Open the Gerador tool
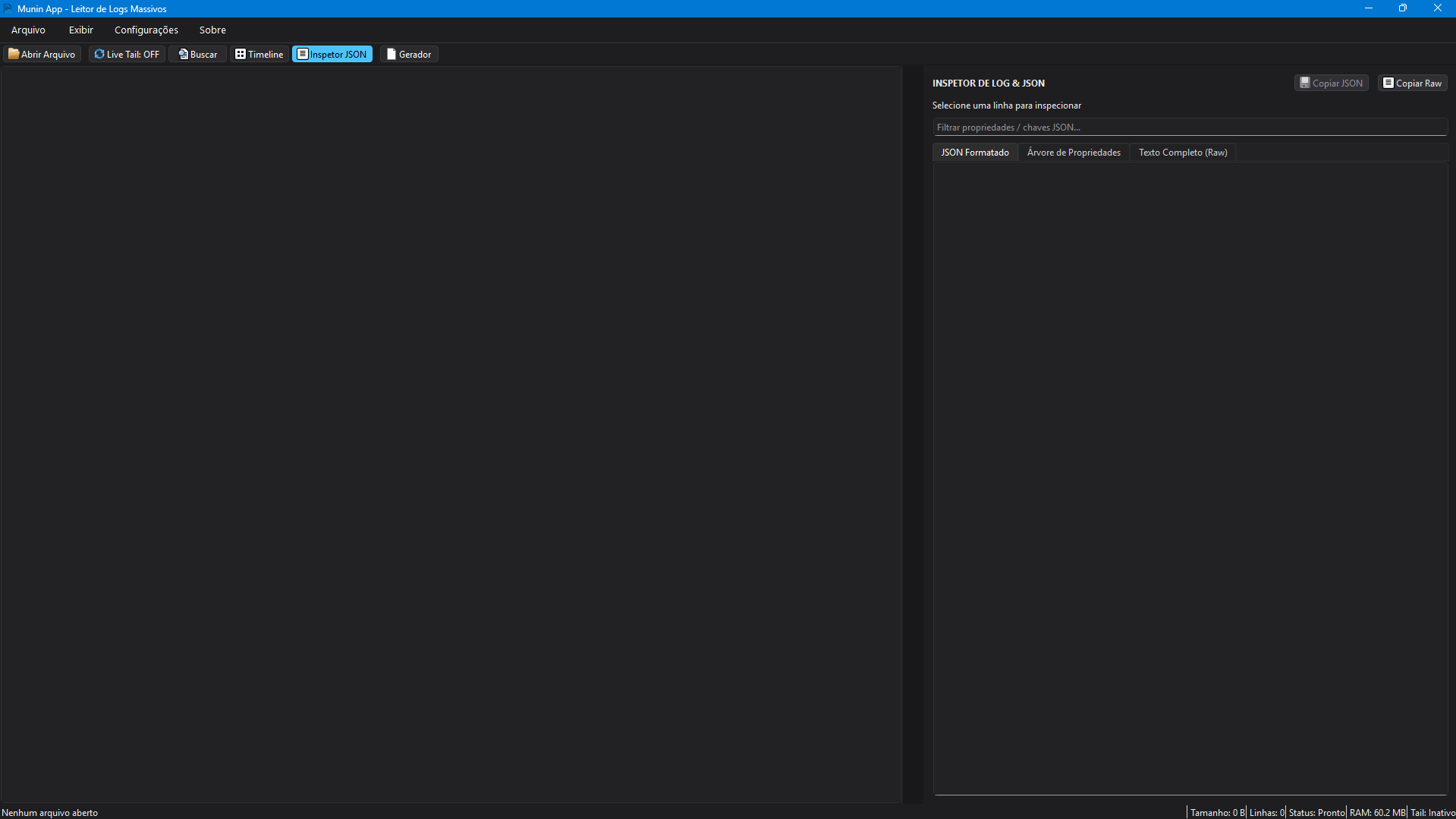The width and height of the screenshot is (1456, 819). pyautogui.click(x=409, y=54)
